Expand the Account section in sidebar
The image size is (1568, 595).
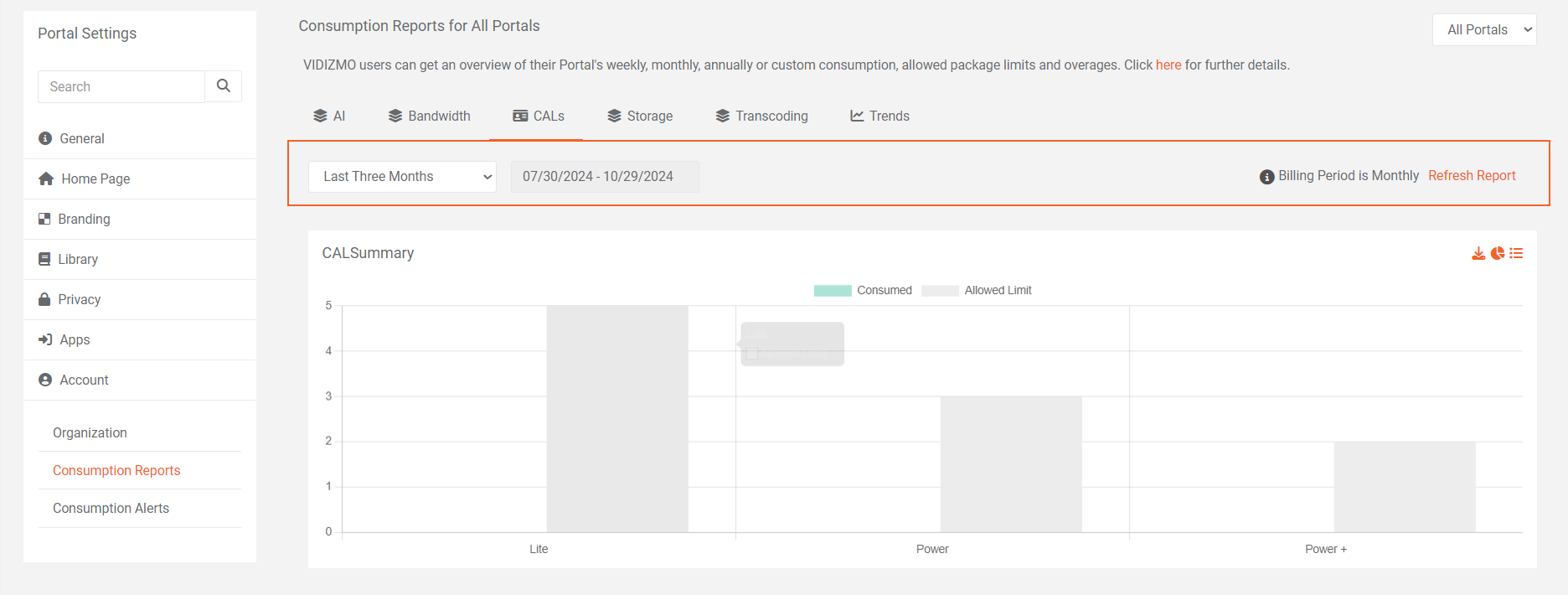pos(84,380)
